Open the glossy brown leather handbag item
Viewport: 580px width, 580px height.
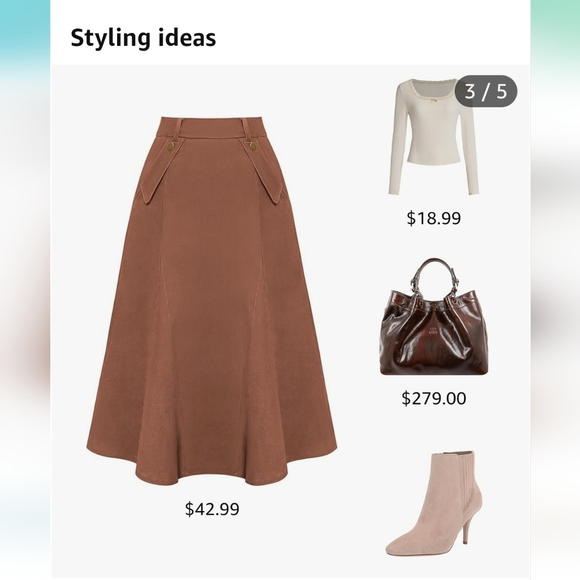[x=434, y=317]
